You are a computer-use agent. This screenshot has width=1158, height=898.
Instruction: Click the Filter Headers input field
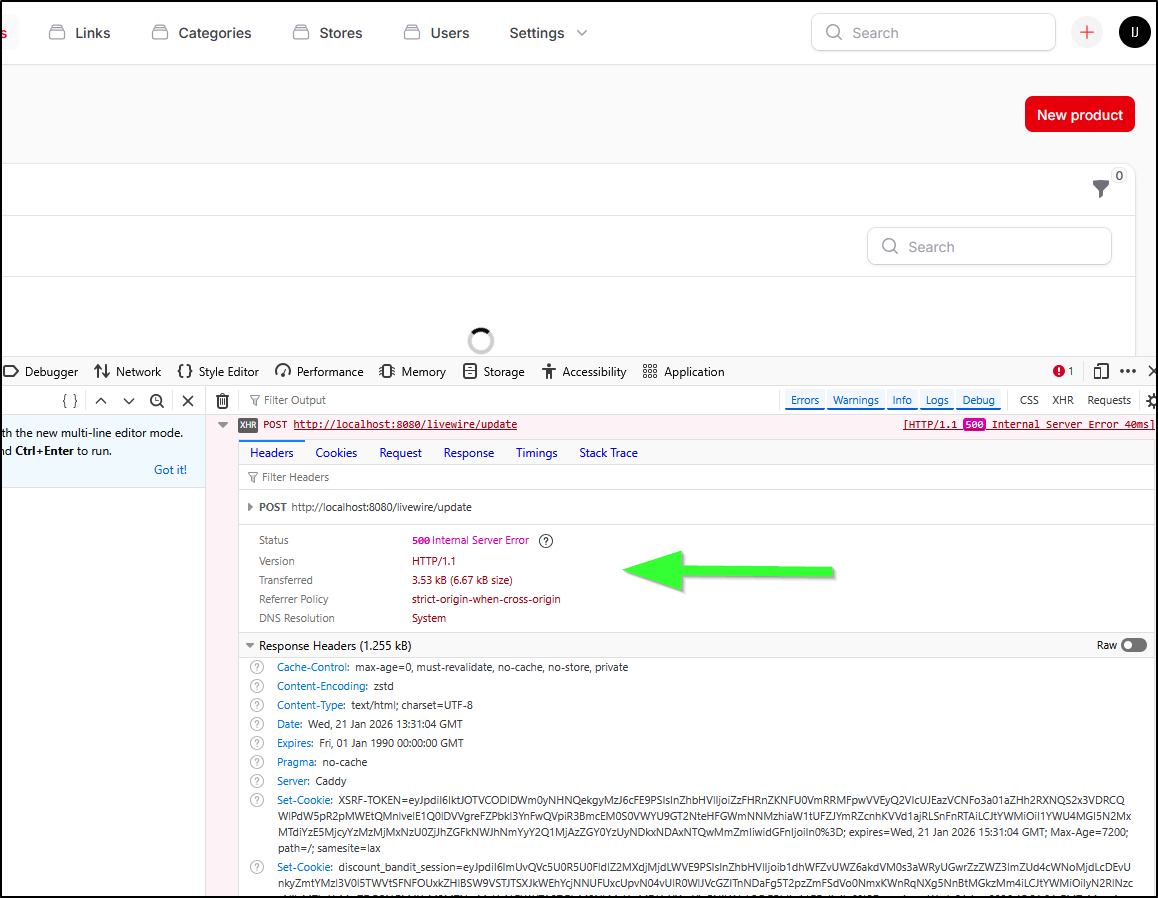295,478
